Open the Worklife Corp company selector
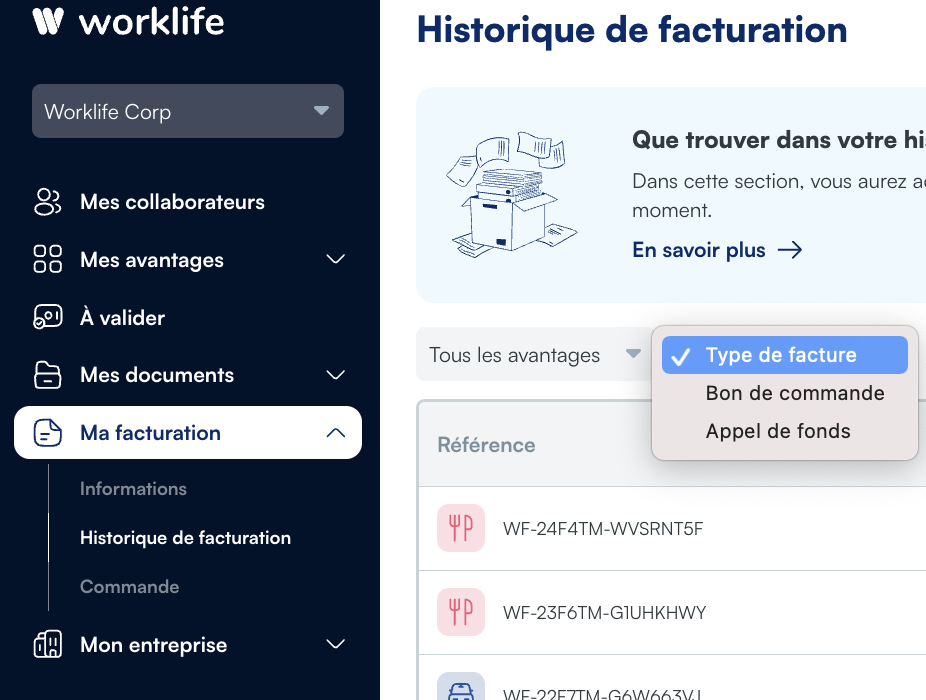The image size is (926, 700). click(187, 111)
